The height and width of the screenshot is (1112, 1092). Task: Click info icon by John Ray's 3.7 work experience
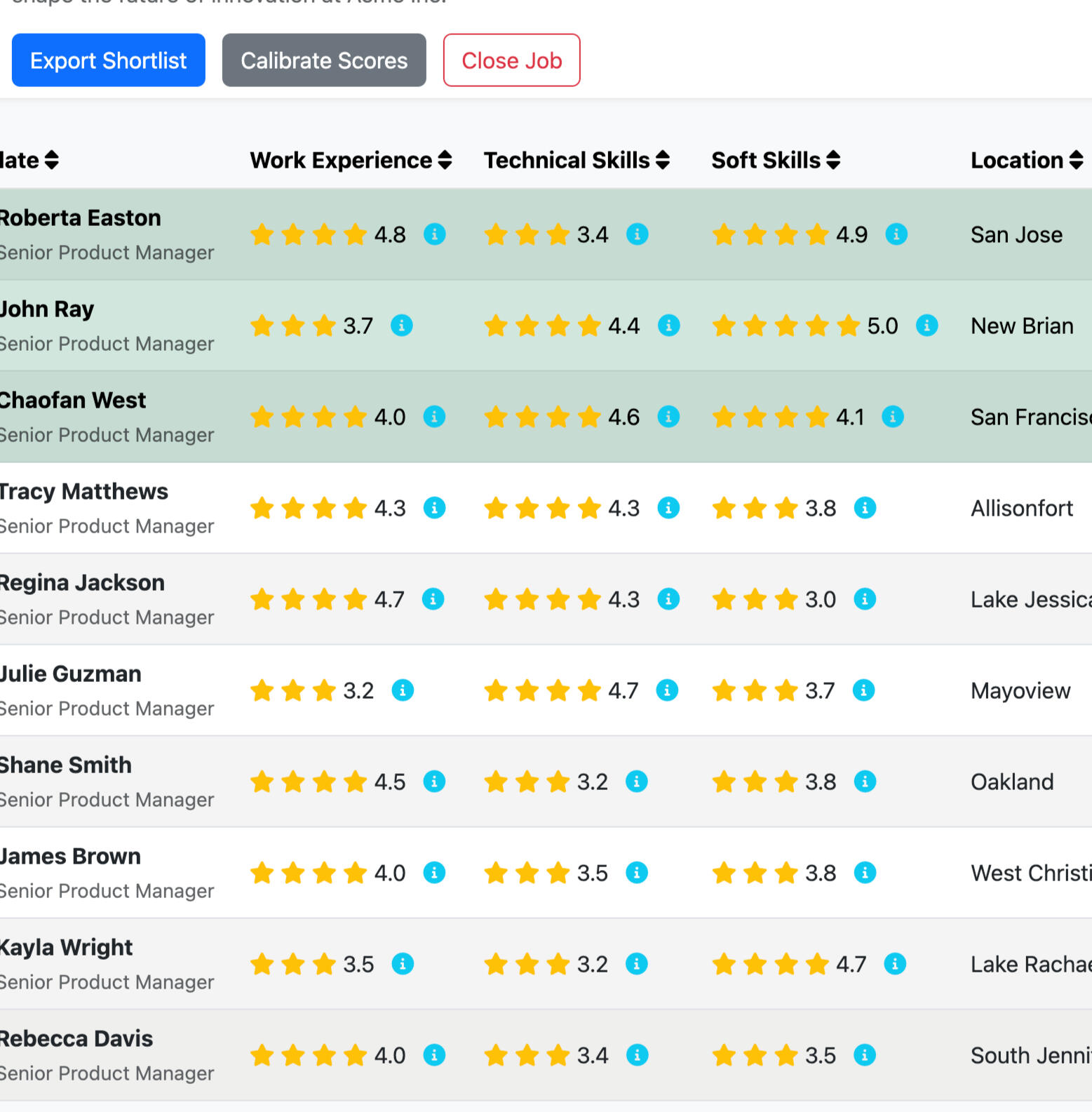(x=401, y=326)
